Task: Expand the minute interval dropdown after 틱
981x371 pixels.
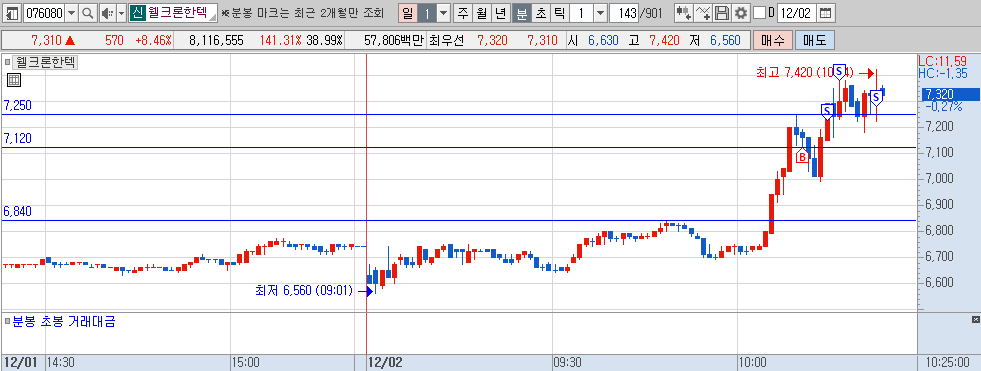Action: pos(600,13)
